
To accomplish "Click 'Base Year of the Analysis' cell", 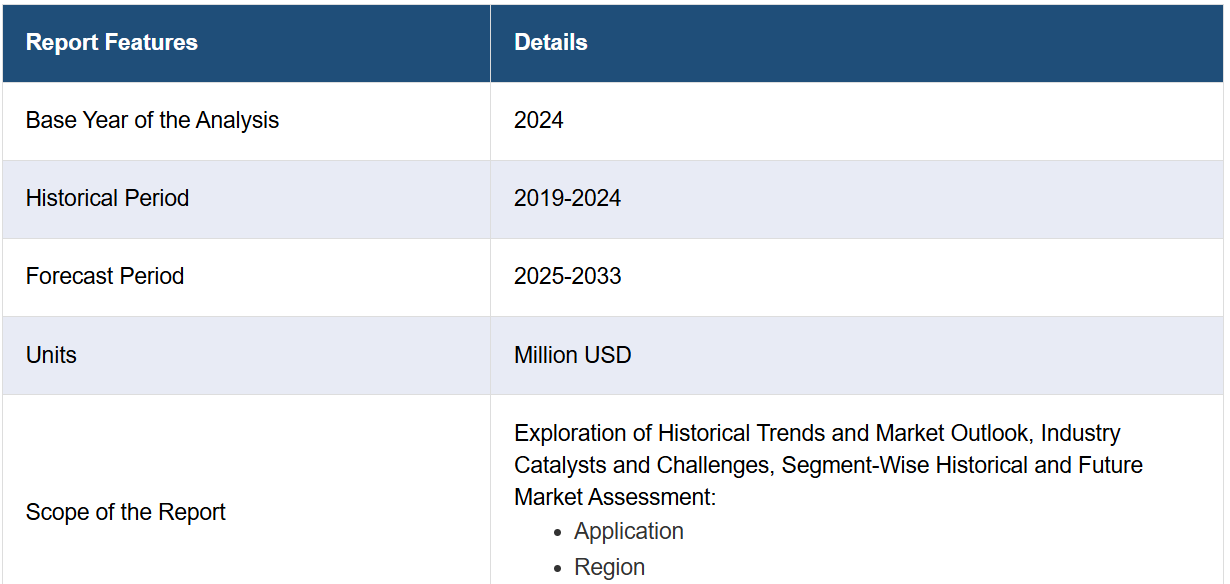I will tap(246, 121).
